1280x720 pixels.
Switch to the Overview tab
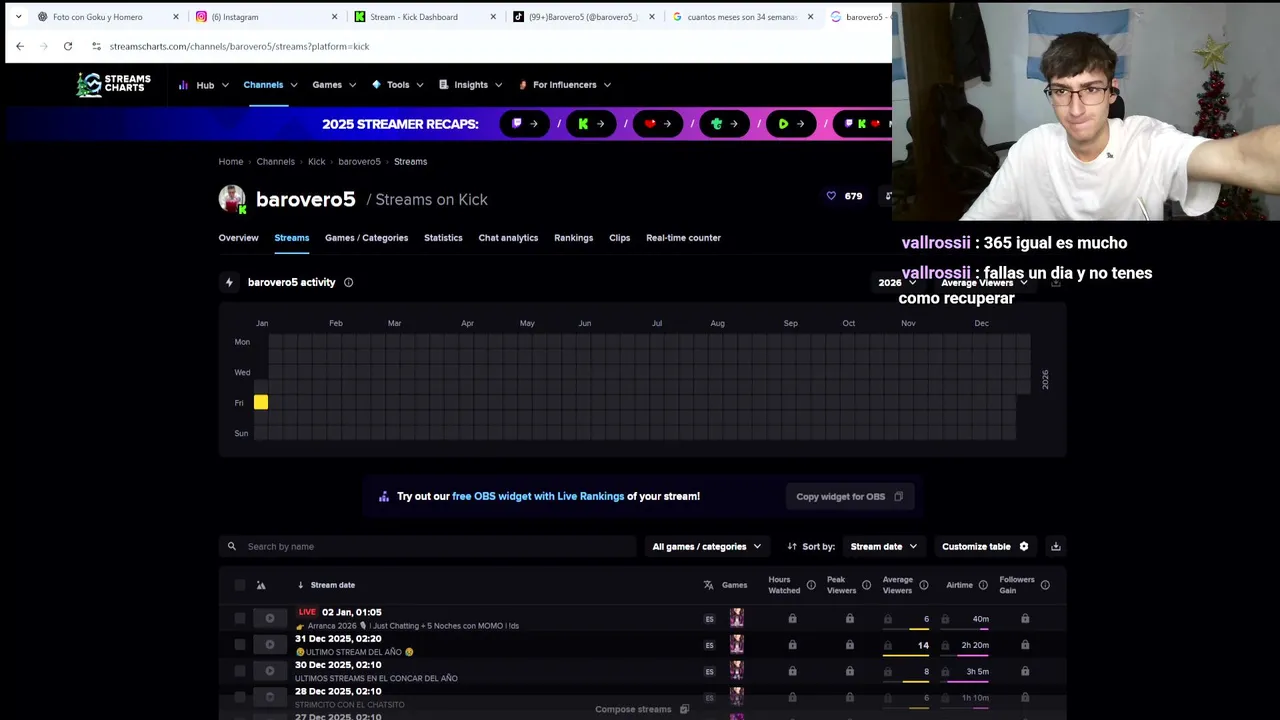(x=238, y=238)
